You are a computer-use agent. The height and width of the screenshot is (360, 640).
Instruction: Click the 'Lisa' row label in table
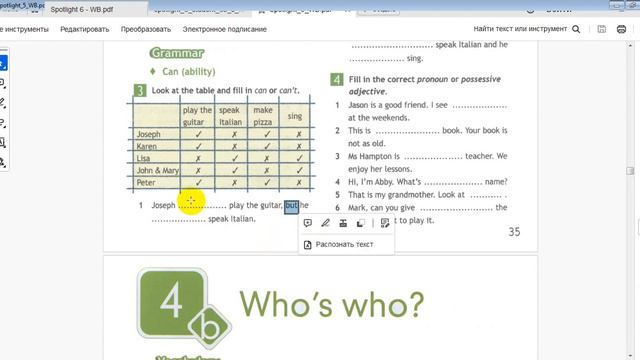coord(143,158)
